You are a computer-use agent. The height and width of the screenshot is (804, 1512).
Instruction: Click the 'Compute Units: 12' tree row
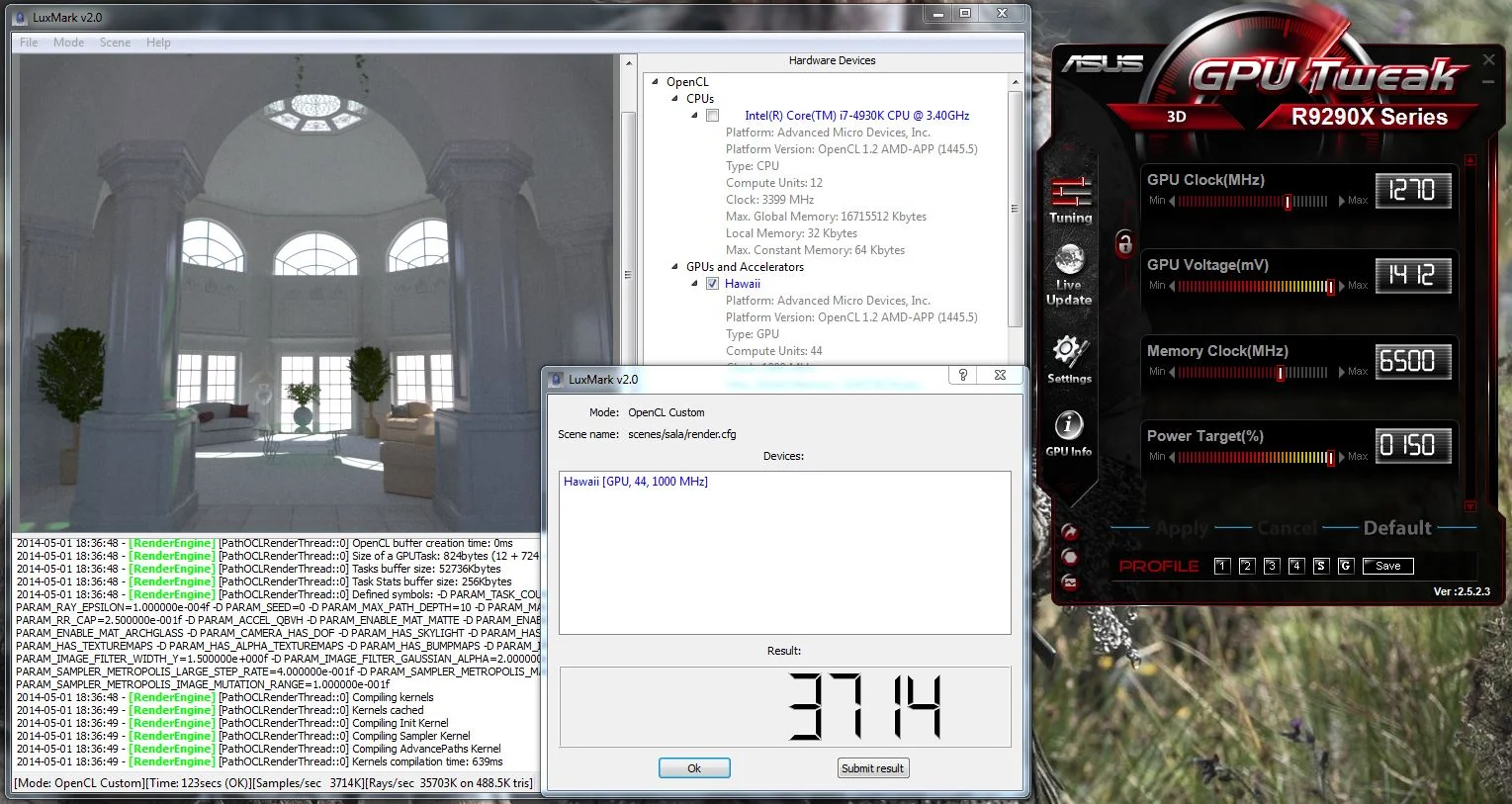pyautogui.click(x=774, y=183)
